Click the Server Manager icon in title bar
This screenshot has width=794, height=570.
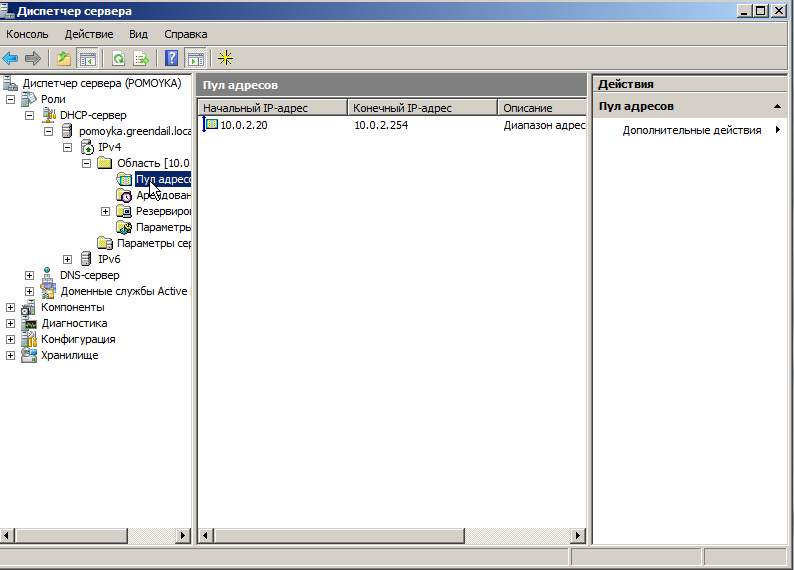[7, 10]
